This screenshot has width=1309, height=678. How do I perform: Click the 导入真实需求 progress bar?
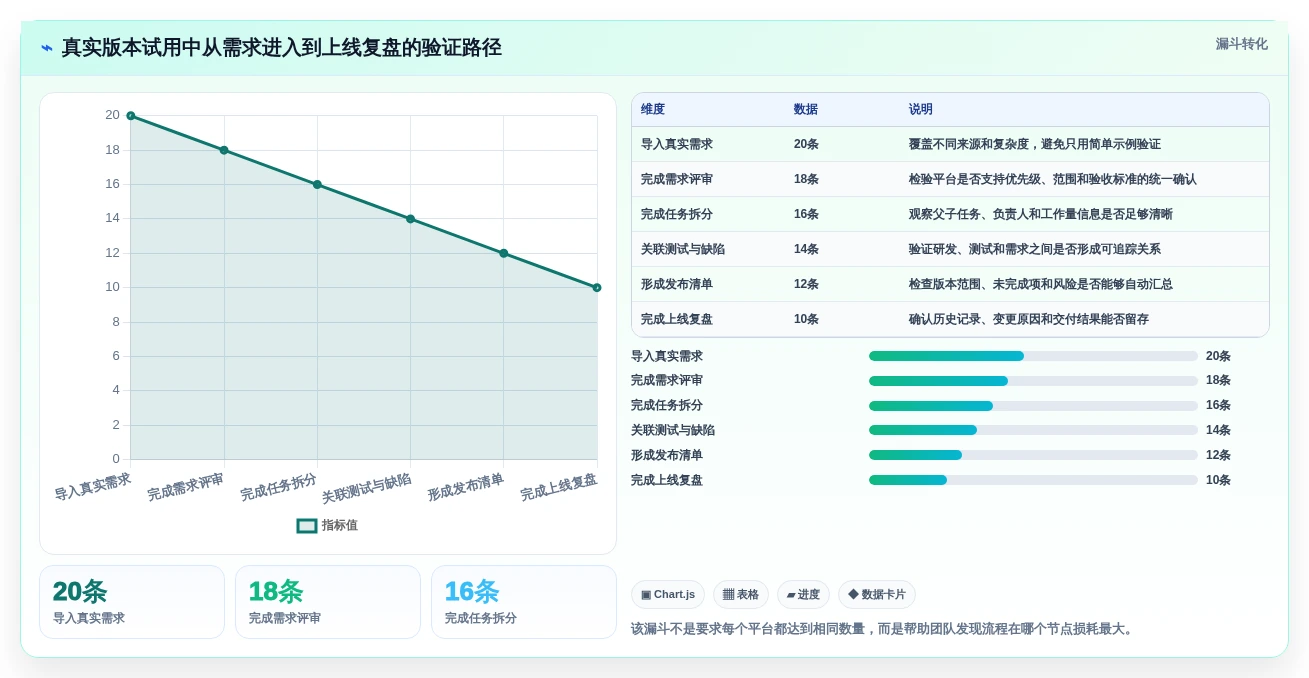[x=1033, y=356]
